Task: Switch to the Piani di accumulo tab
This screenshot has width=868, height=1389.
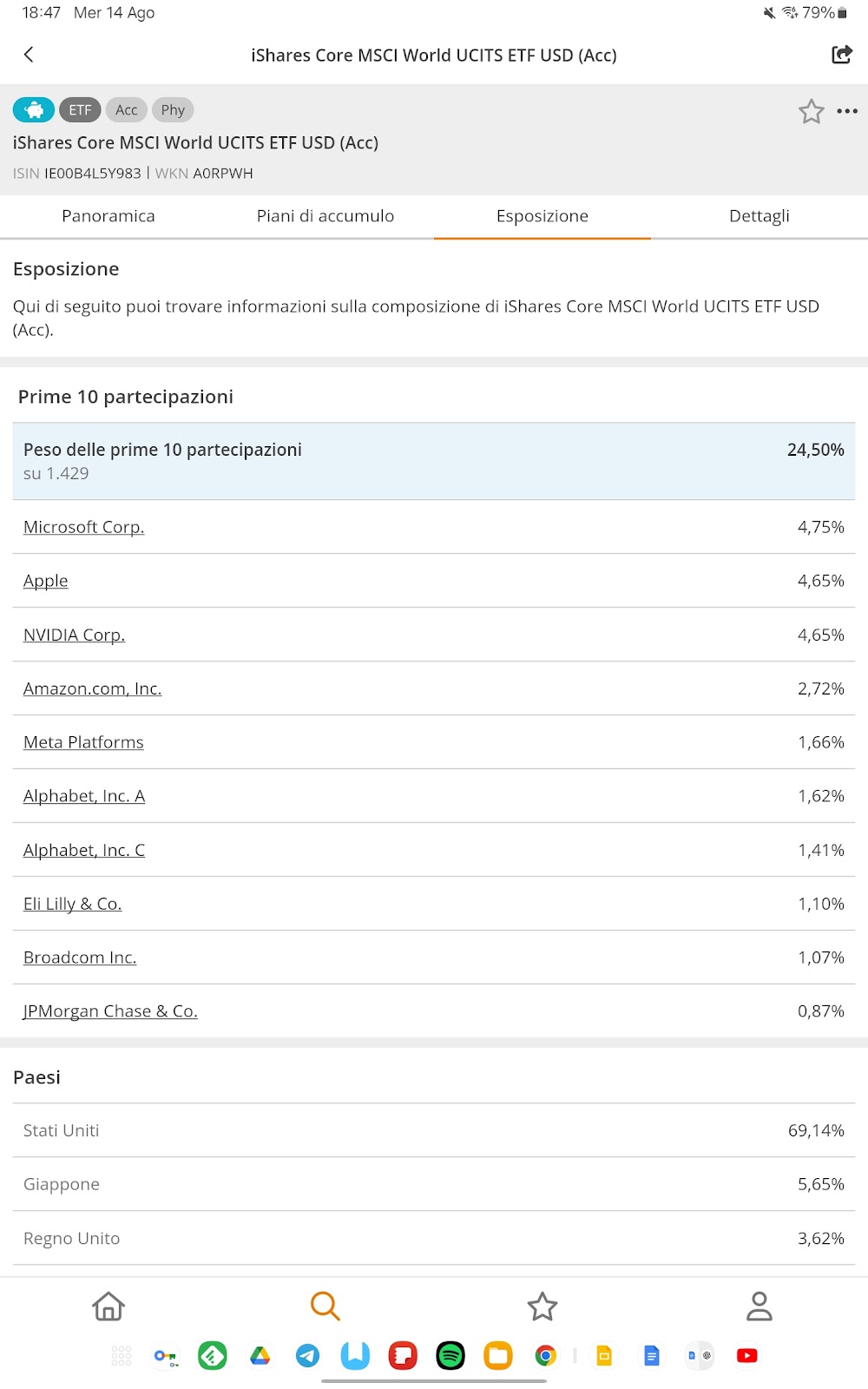Action: pos(325,216)
